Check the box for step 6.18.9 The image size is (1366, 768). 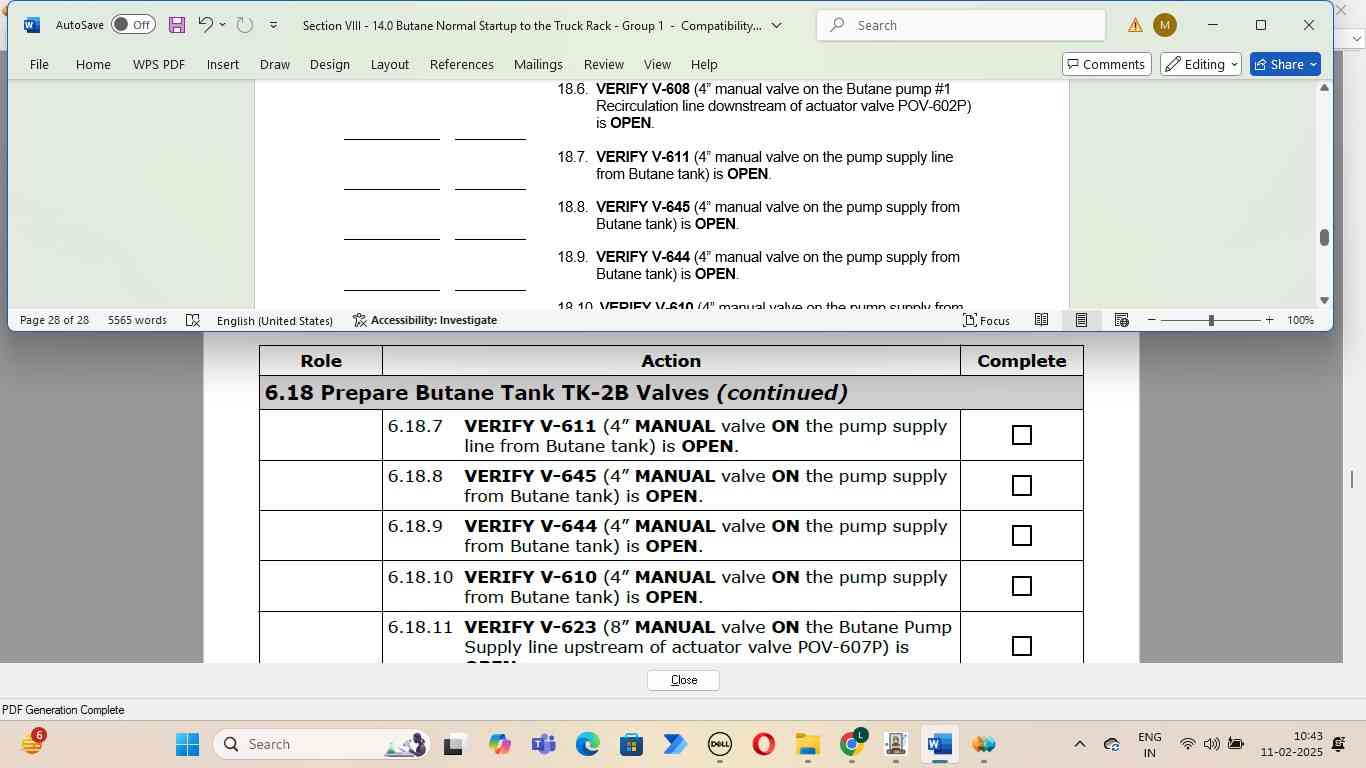click(1021, 535)
